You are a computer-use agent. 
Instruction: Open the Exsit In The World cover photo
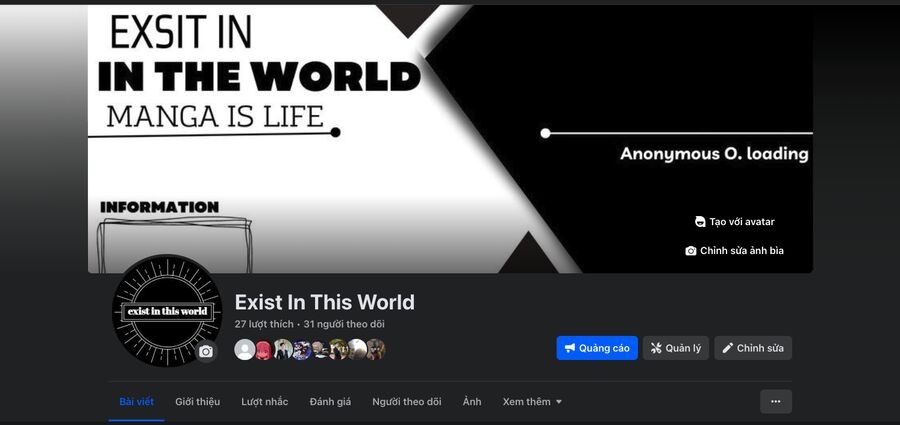coord(450,139)
